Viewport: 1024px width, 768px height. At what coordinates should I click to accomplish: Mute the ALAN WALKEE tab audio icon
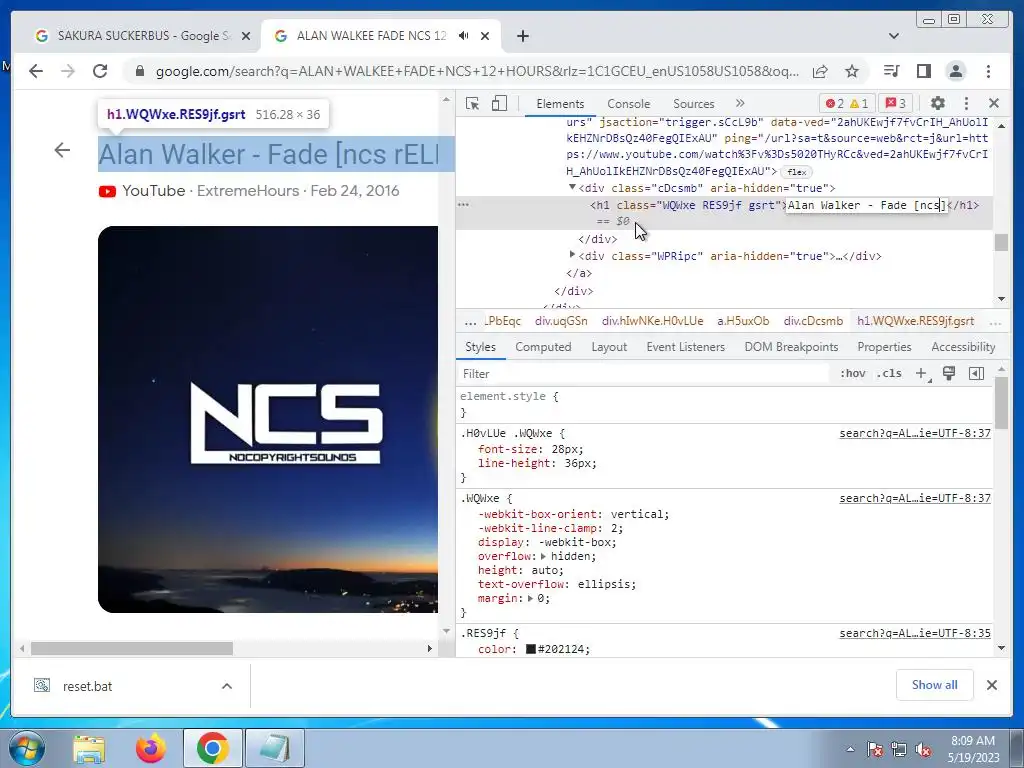pos(464,36)
